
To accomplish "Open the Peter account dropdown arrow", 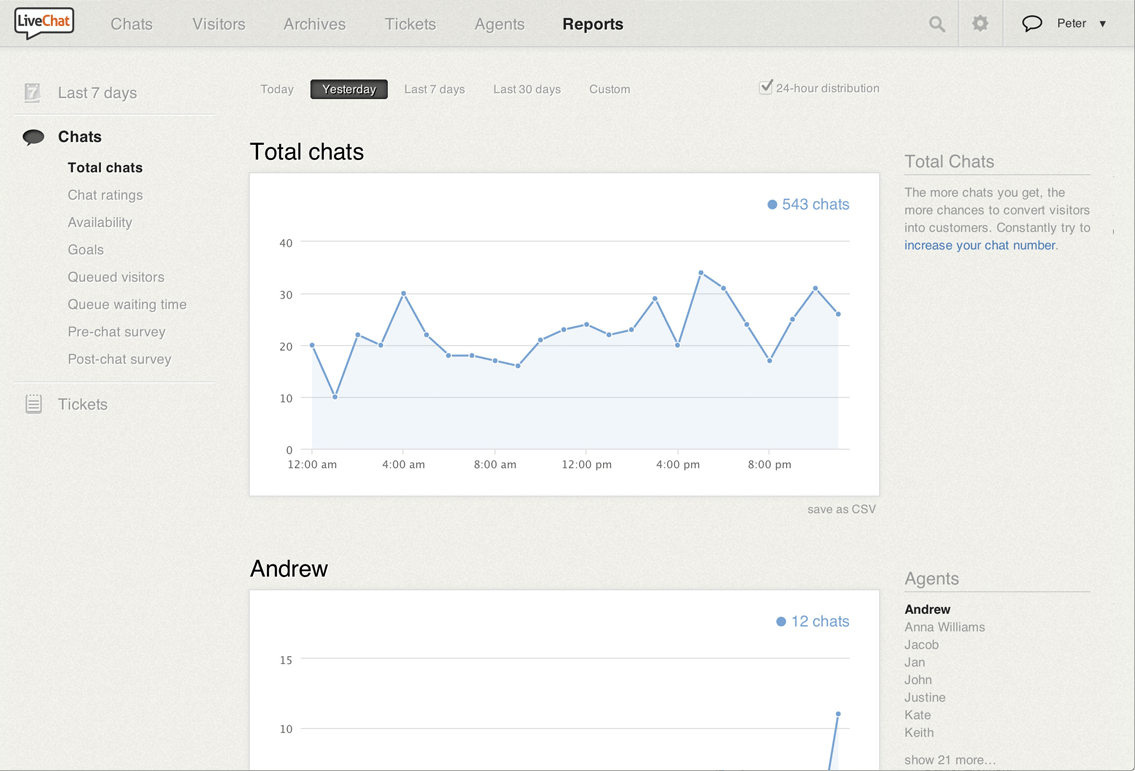I will pos(1103,24).
